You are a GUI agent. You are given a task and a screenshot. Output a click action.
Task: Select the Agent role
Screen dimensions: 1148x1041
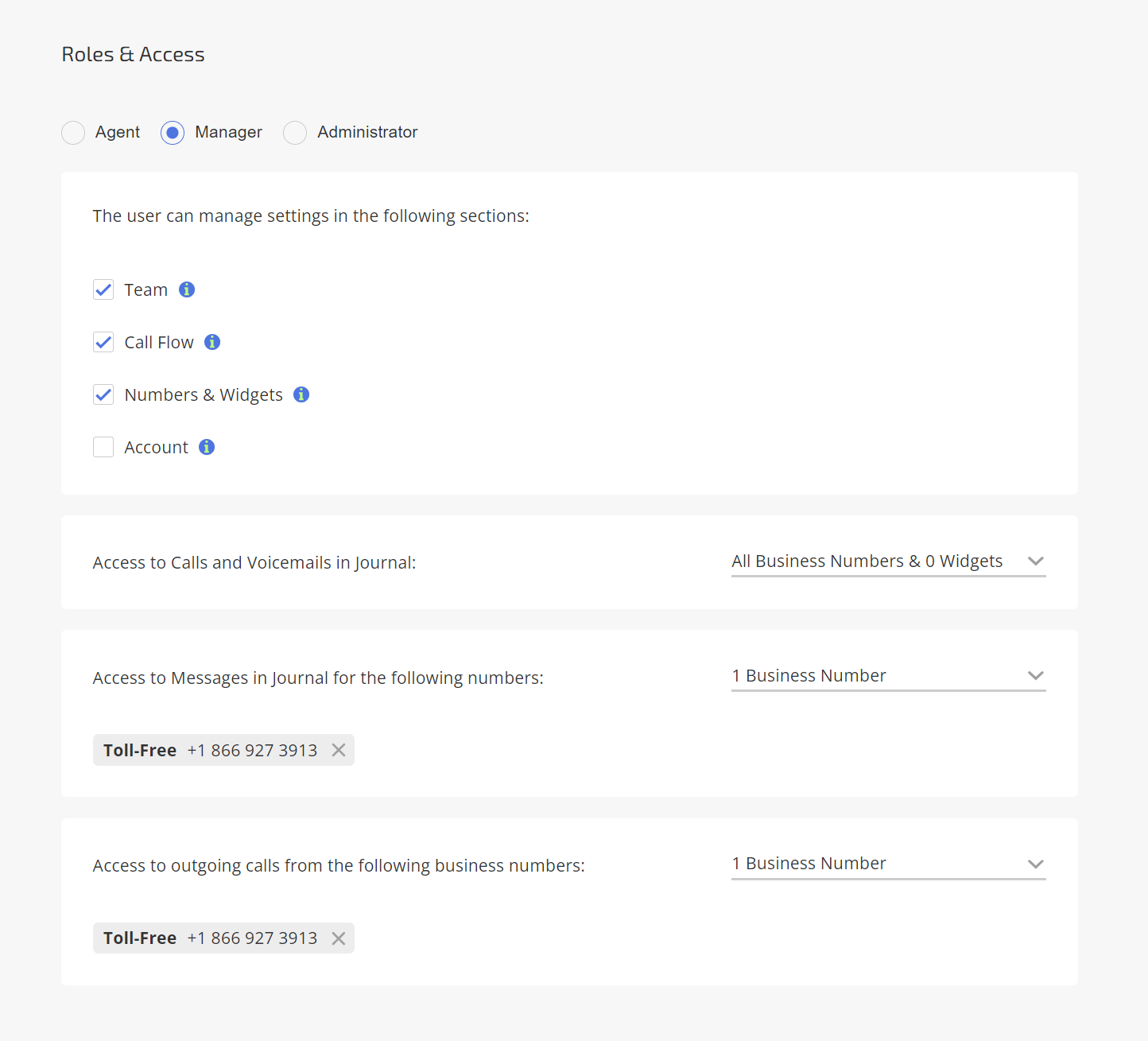pyautogui.click(x=73, y=133)
